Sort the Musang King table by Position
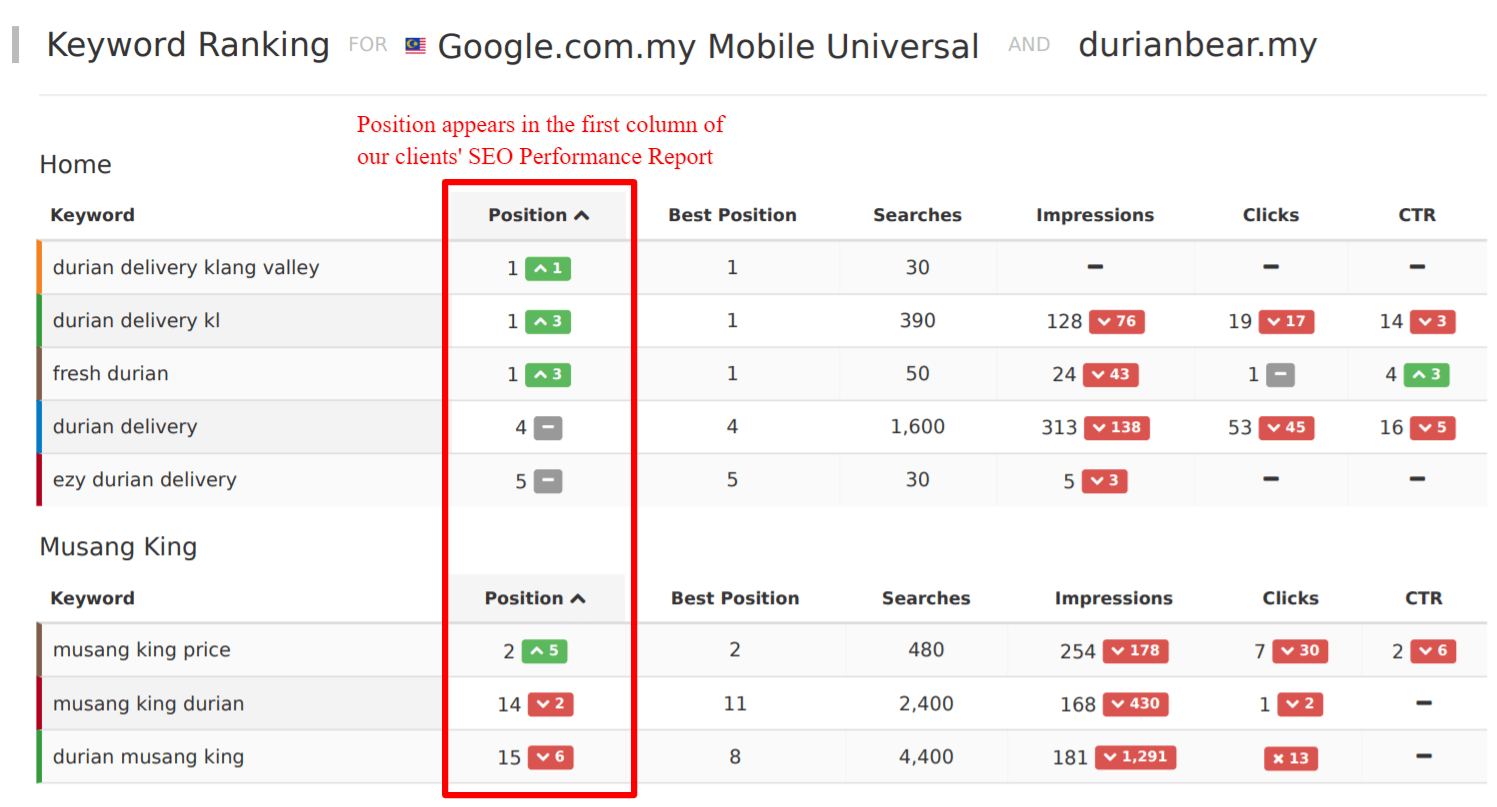 [535, 598]
